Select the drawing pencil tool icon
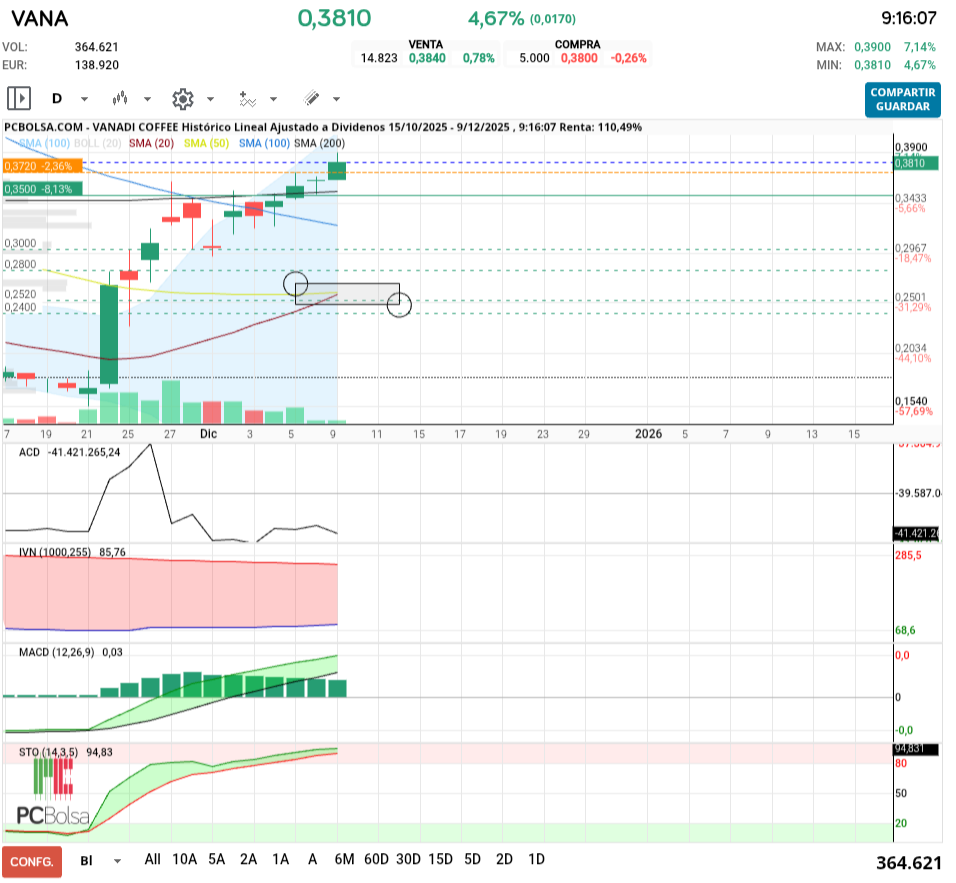956x883 pixels. pos(311,99)
